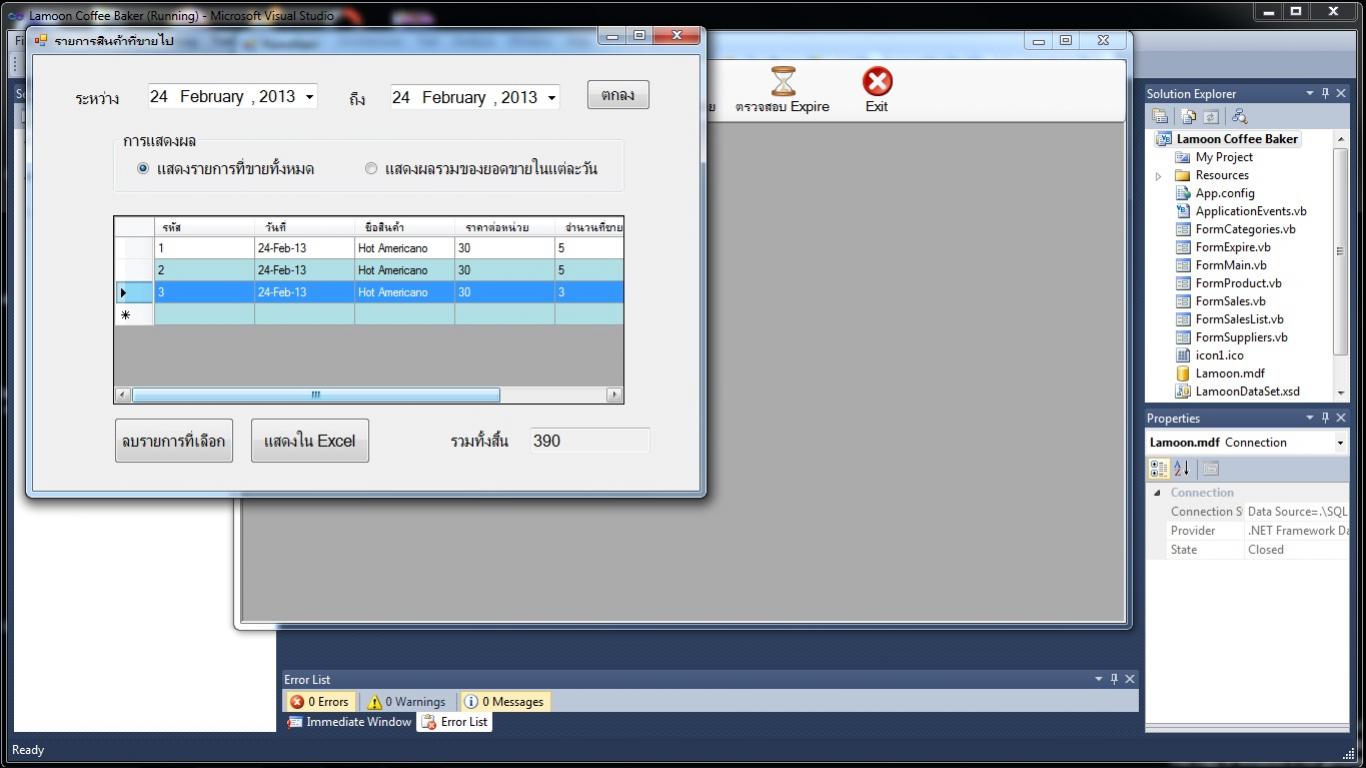Select row 3 header arrow in grid
This screenshot has height=768, width=1366.
coord(133,293)
